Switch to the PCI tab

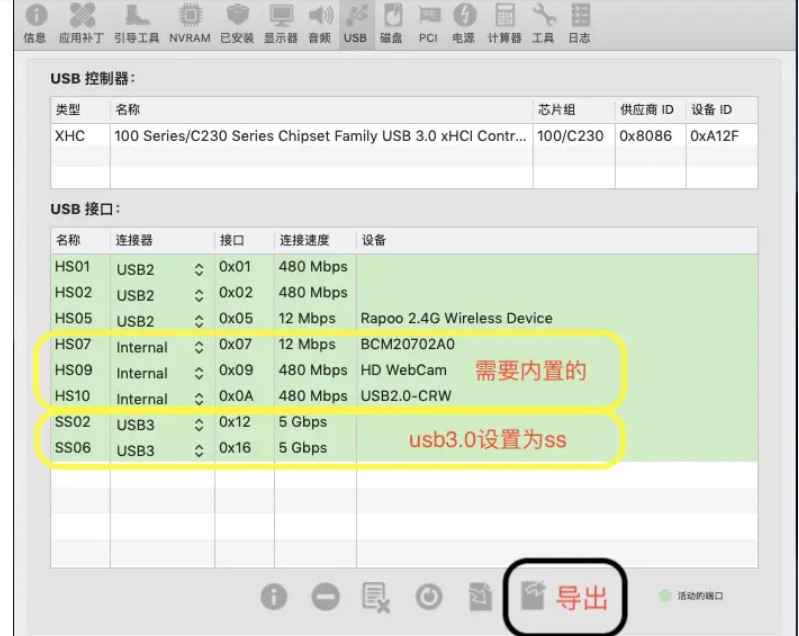point(428,24)
